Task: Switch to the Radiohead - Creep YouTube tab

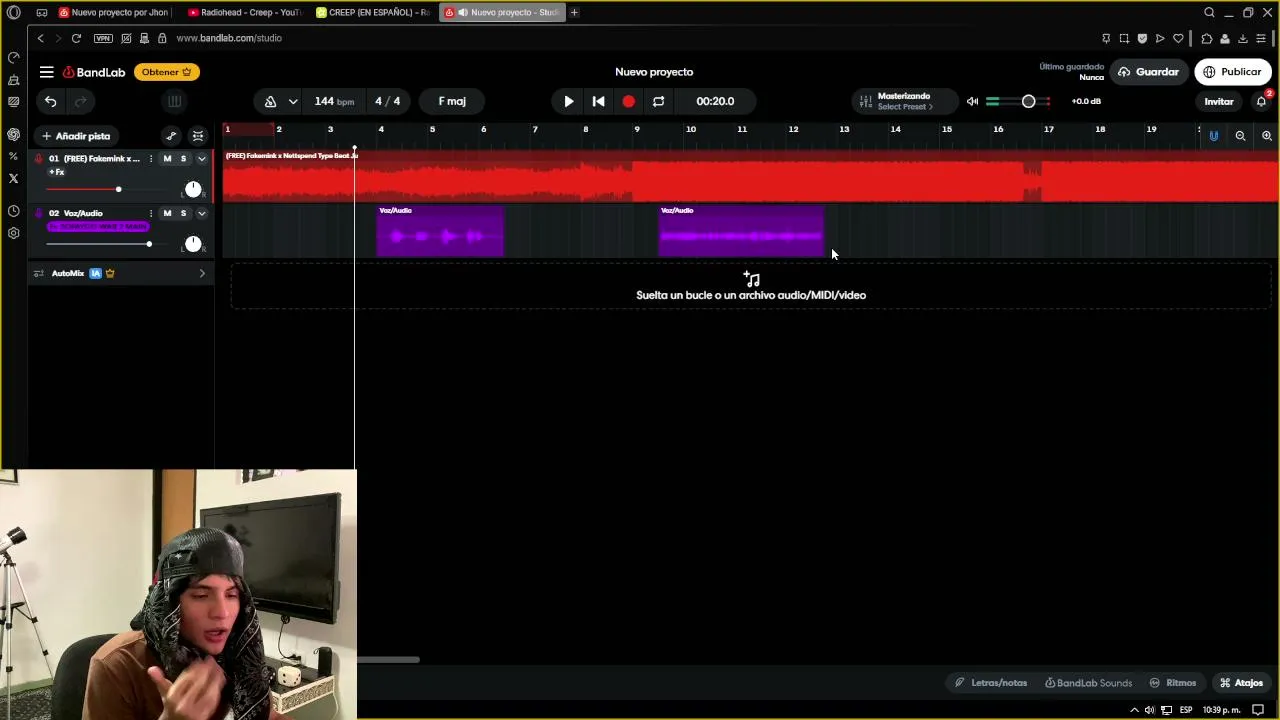Action: 246,12
